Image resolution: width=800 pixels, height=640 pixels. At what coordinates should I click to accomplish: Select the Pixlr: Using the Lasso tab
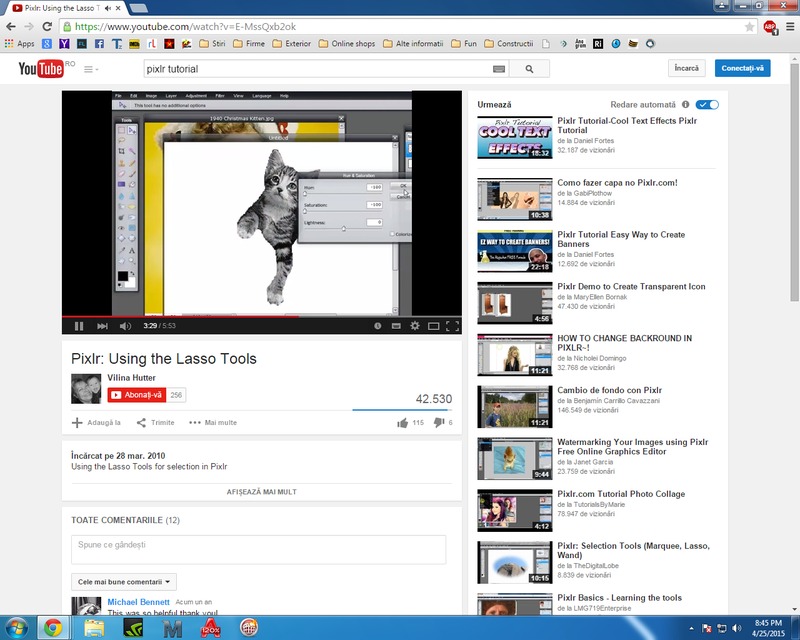pos(61,8)
